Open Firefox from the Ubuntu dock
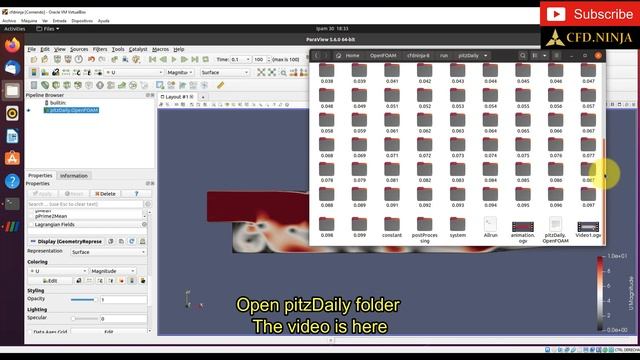 click(12, 45)
